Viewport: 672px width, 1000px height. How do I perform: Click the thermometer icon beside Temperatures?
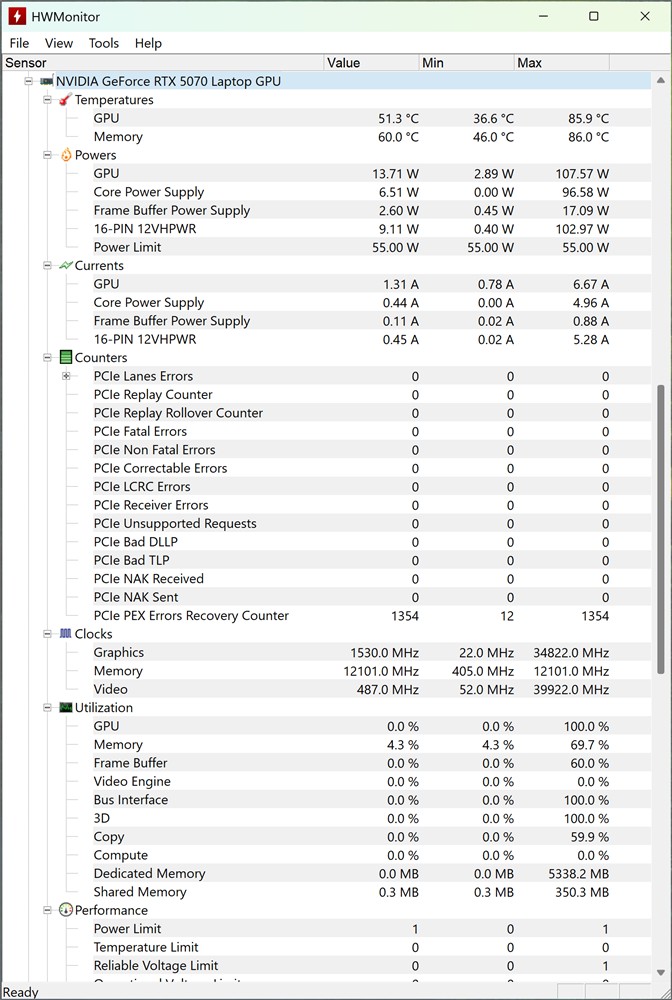pyautogui.click(x=65, y=100)
